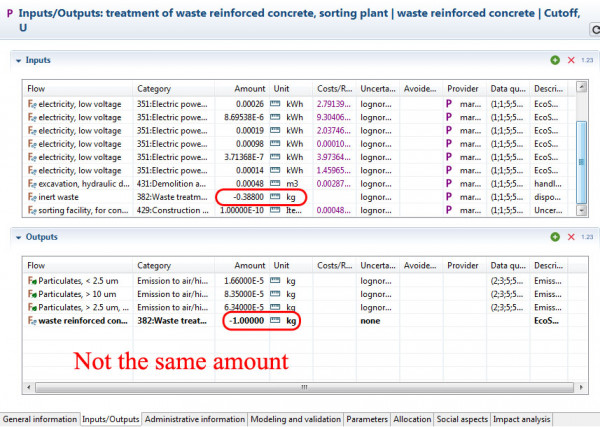
Task: Sort inputs by Flow column header
Action: pyautogui.click(x=78, y=89)
